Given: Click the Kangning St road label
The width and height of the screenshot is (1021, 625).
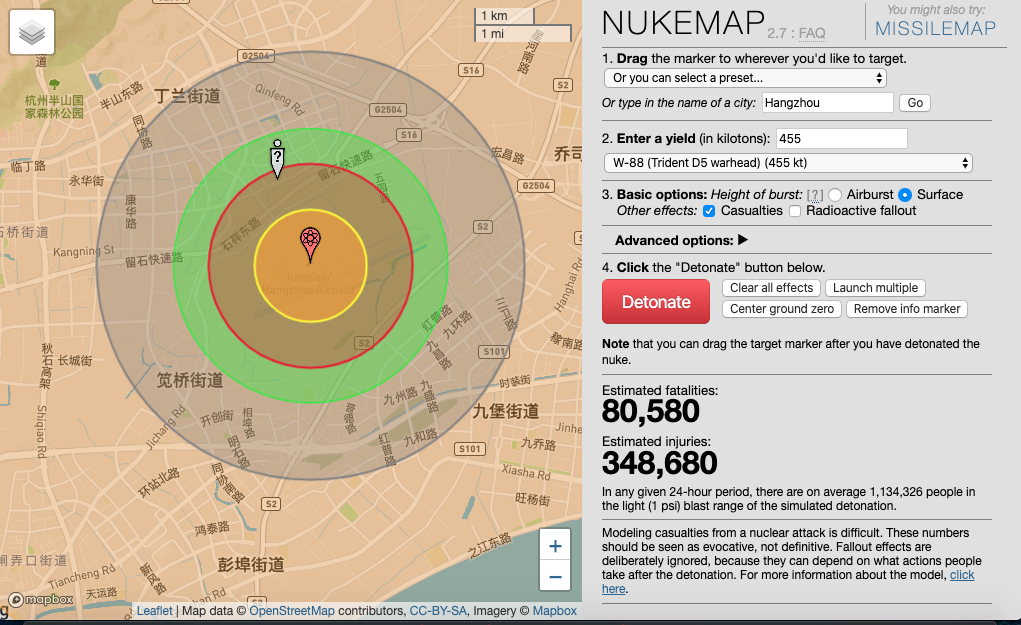Looking at the screenshot, I should pos(83,251).
